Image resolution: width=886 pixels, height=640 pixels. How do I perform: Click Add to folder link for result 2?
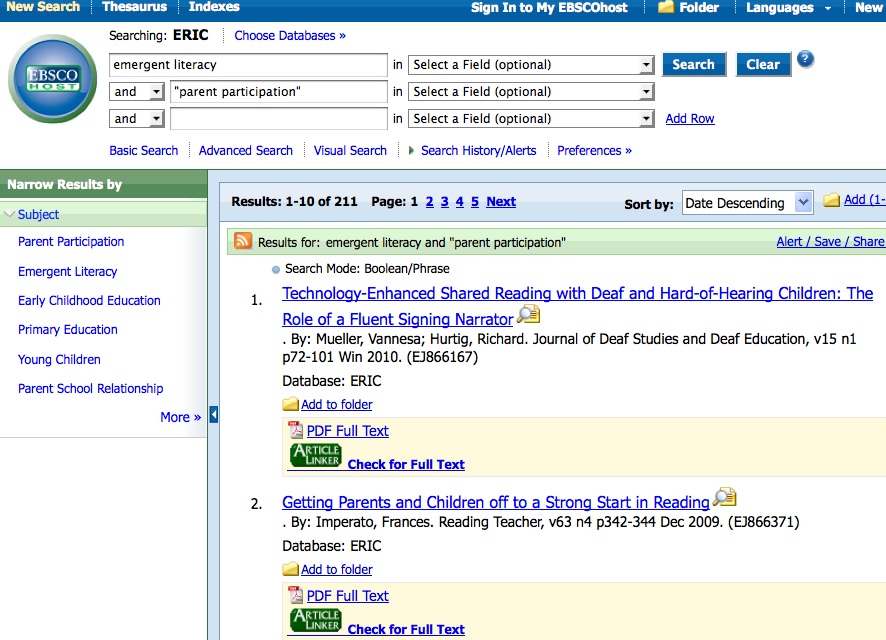(x=337, y=569)
